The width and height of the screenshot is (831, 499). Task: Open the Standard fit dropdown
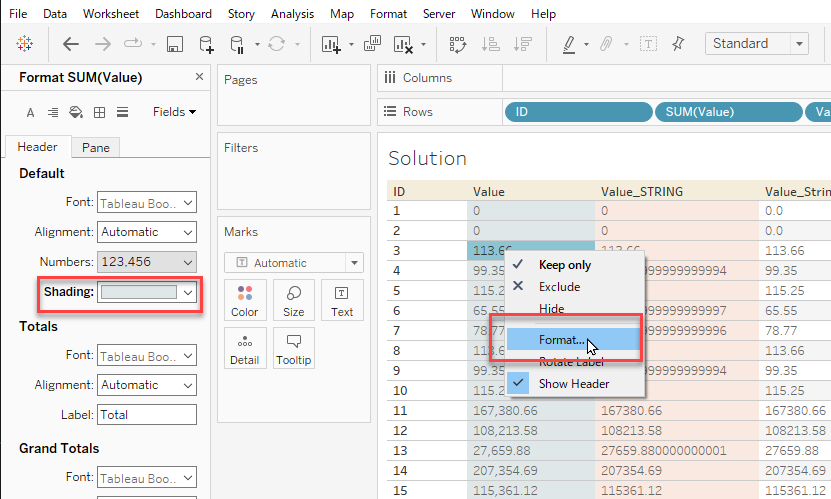point(756,43)
